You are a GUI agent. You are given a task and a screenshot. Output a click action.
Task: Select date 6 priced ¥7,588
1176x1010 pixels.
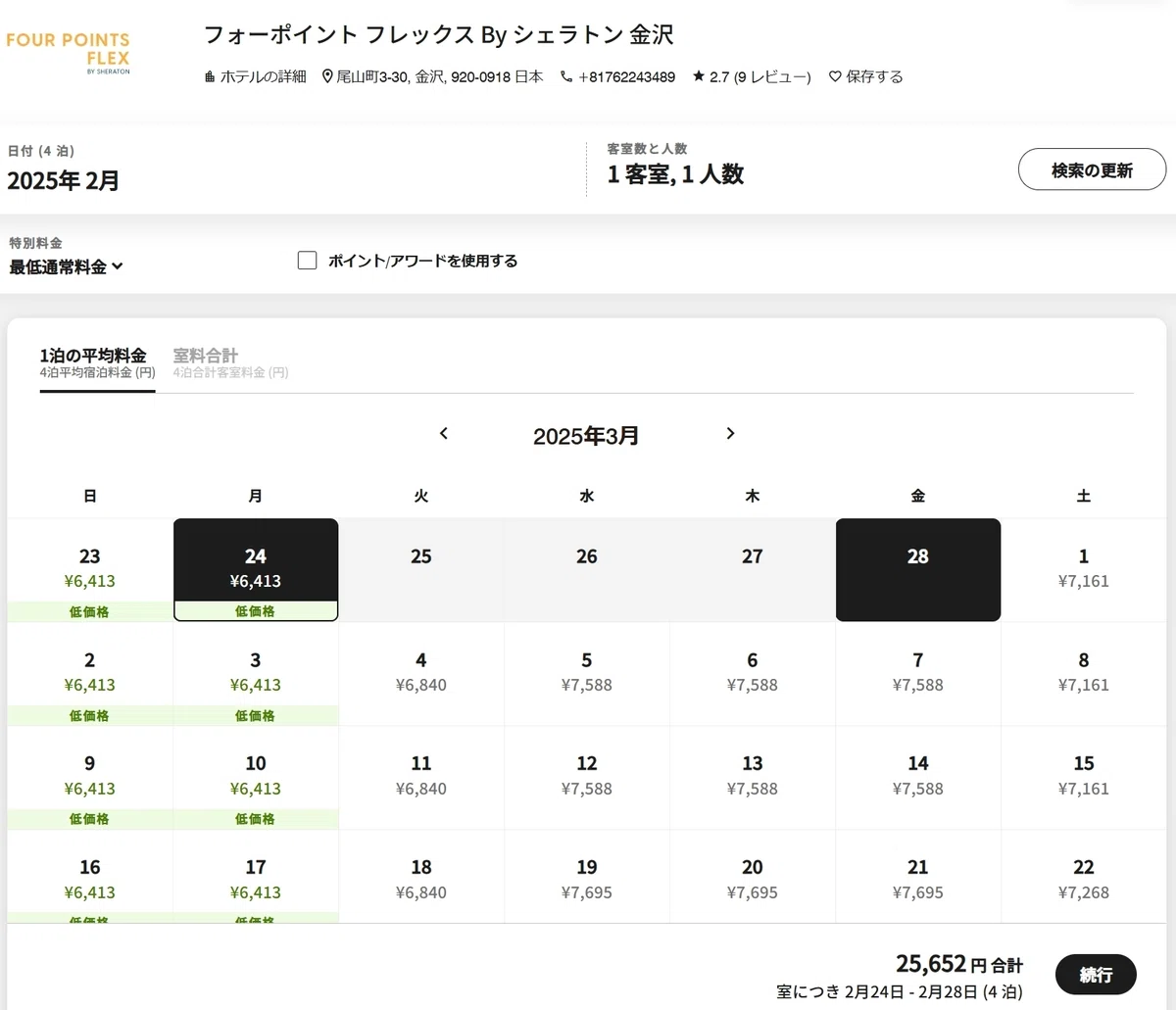pyautogui.click(x=753, y=674)
